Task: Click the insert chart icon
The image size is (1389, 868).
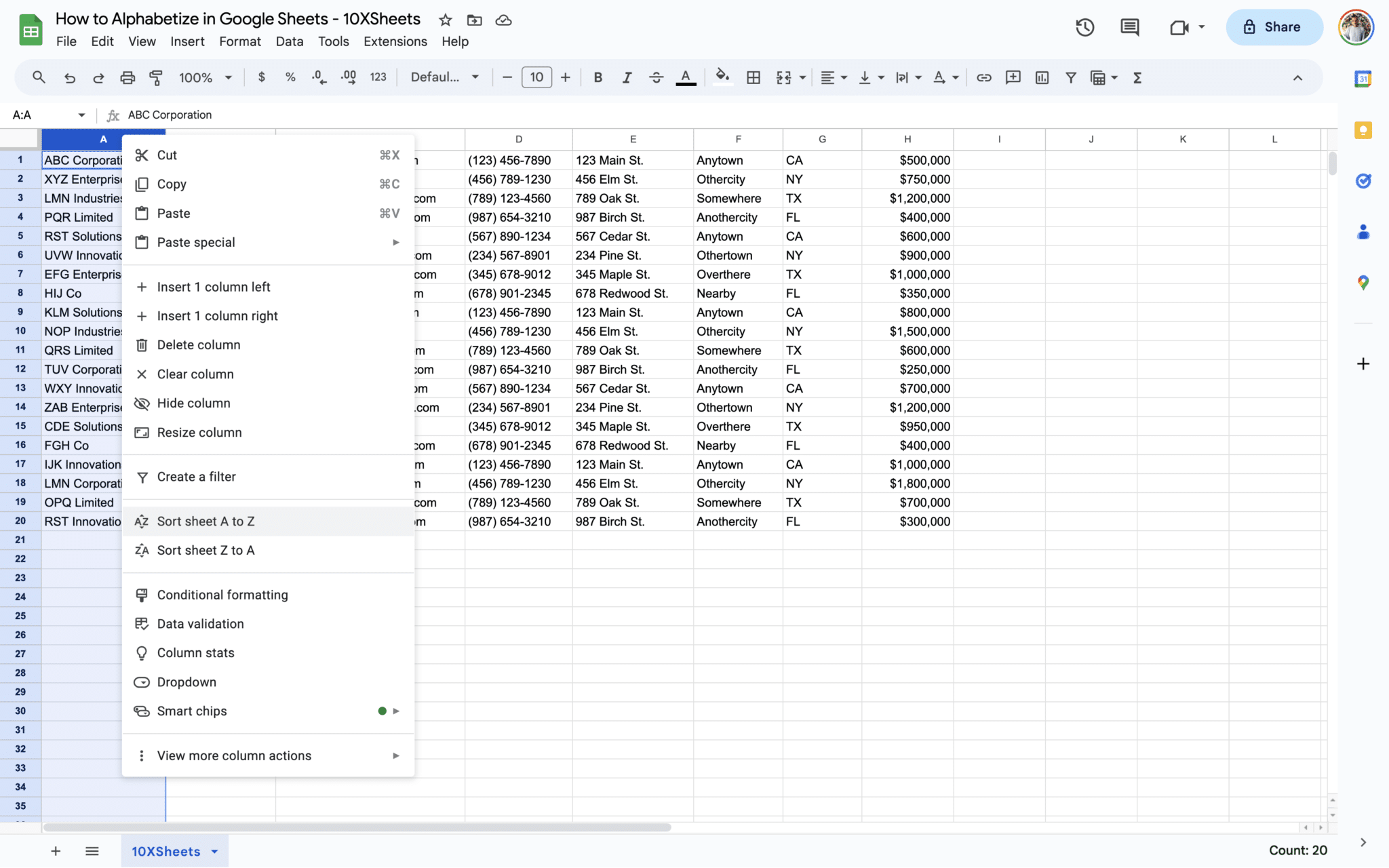Action: coord(1042,77)
